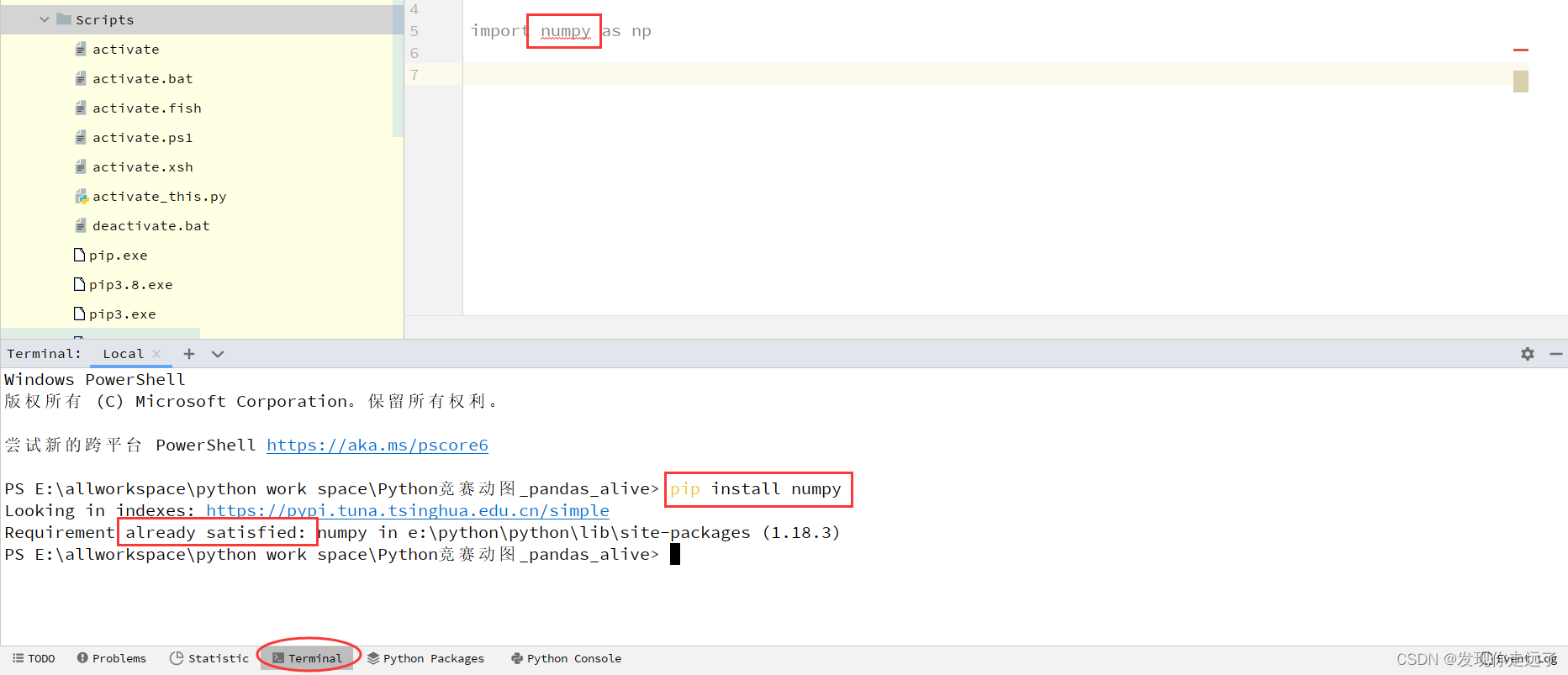Click the 'as np' alias text

point(626,31)
